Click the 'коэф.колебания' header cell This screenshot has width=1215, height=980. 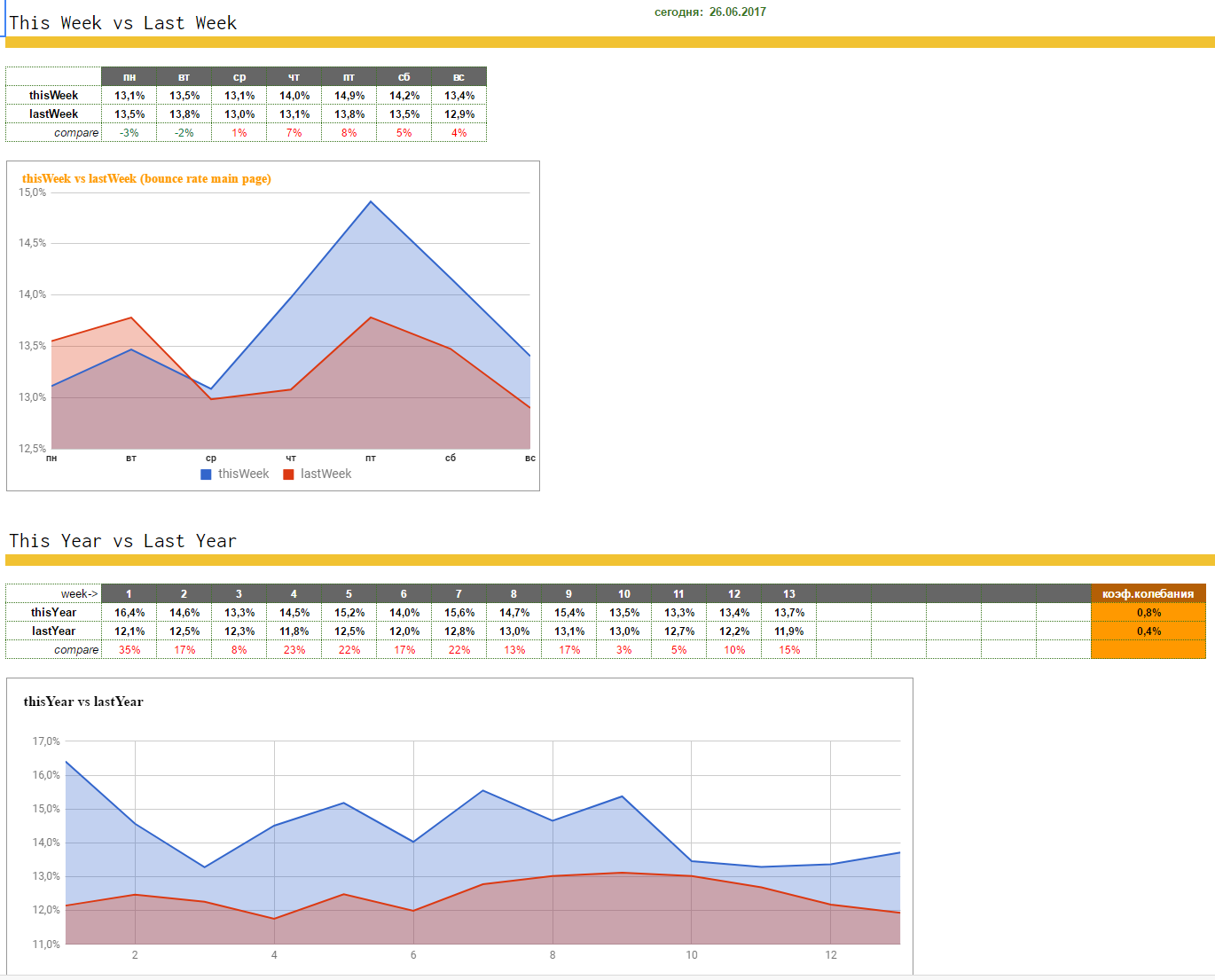pos(1148,594)
